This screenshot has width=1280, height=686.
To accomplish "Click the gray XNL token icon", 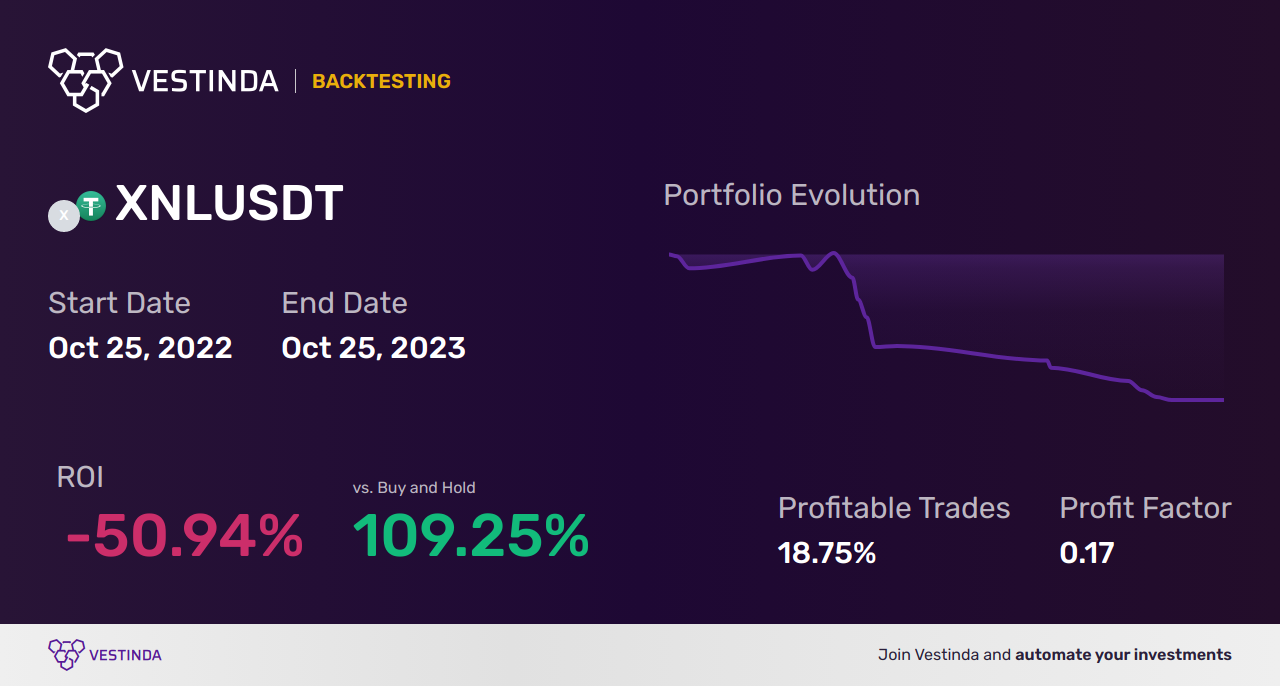I will 64,215.
